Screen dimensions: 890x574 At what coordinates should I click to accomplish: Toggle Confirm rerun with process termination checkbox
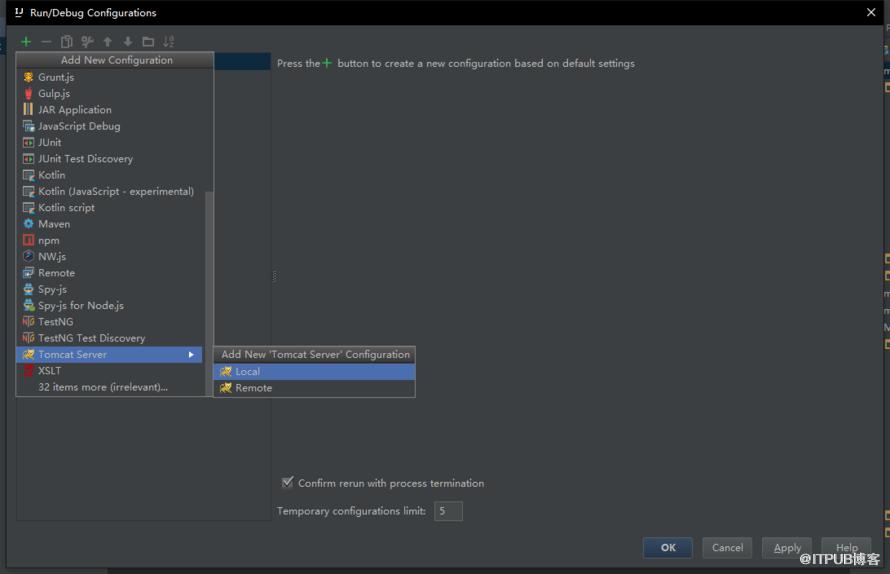(287, 483)
